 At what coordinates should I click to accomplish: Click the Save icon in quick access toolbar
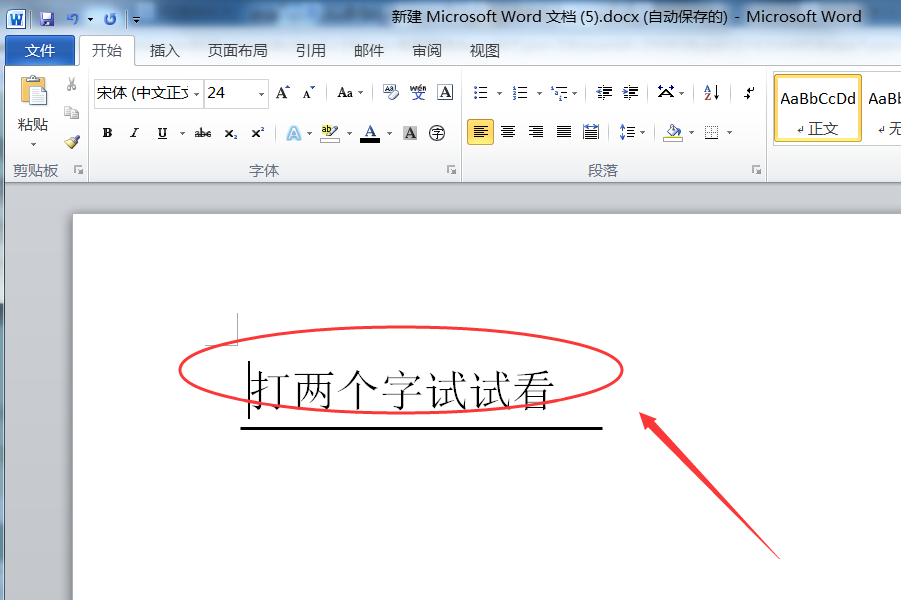(46, 18)
